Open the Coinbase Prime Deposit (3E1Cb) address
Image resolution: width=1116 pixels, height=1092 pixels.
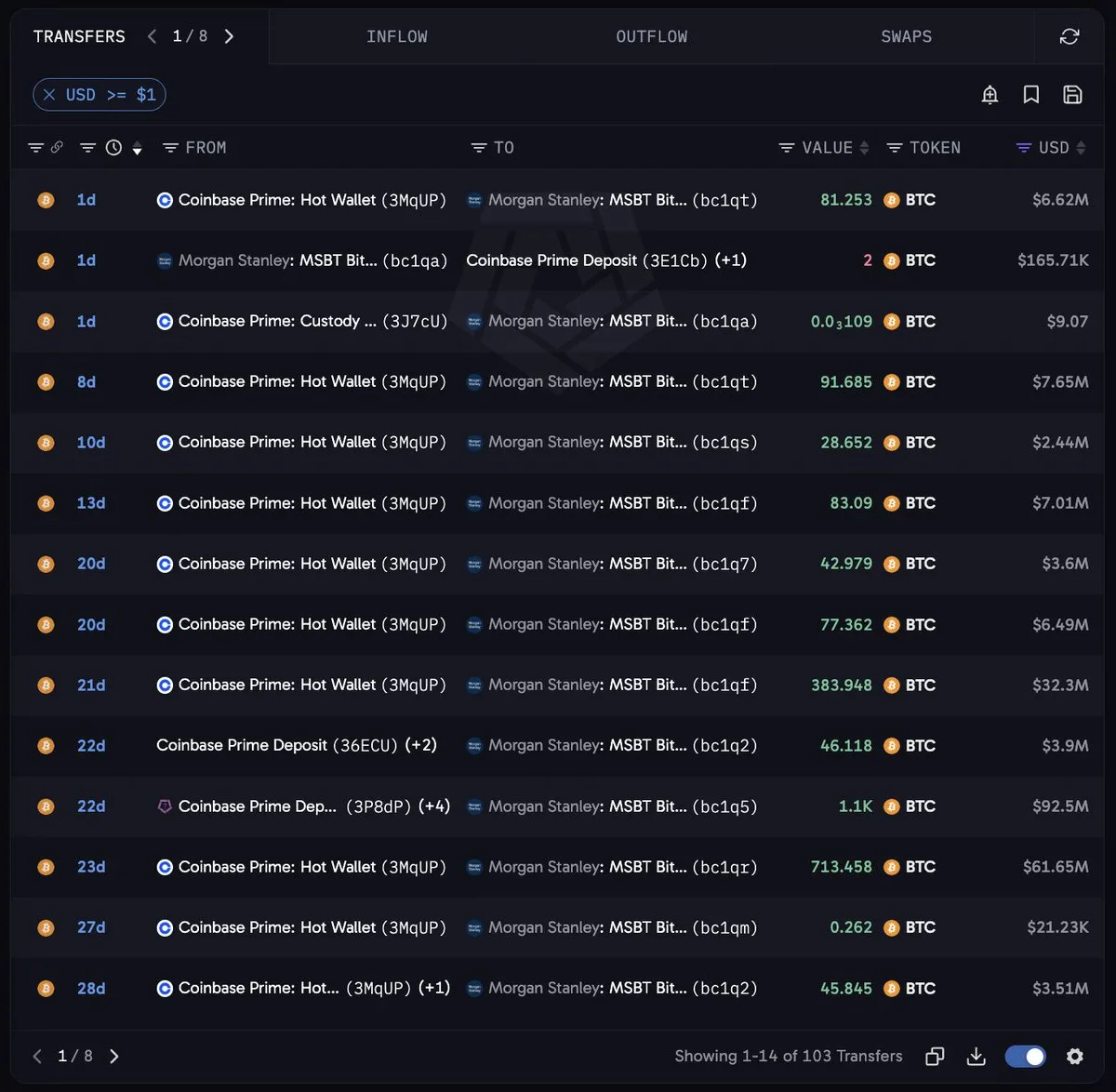pos(587,260)
